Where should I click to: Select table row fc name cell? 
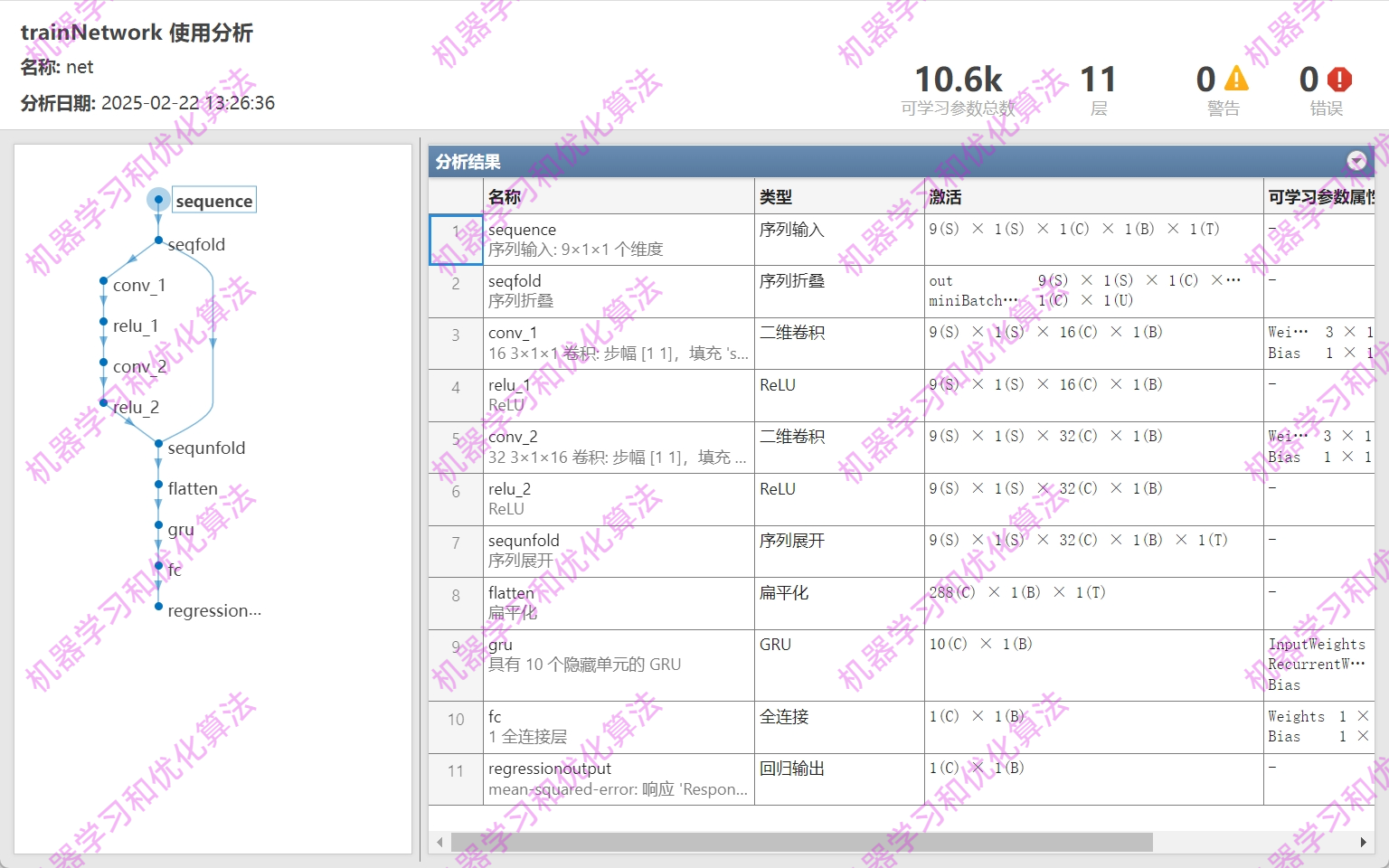coord(619,727)
